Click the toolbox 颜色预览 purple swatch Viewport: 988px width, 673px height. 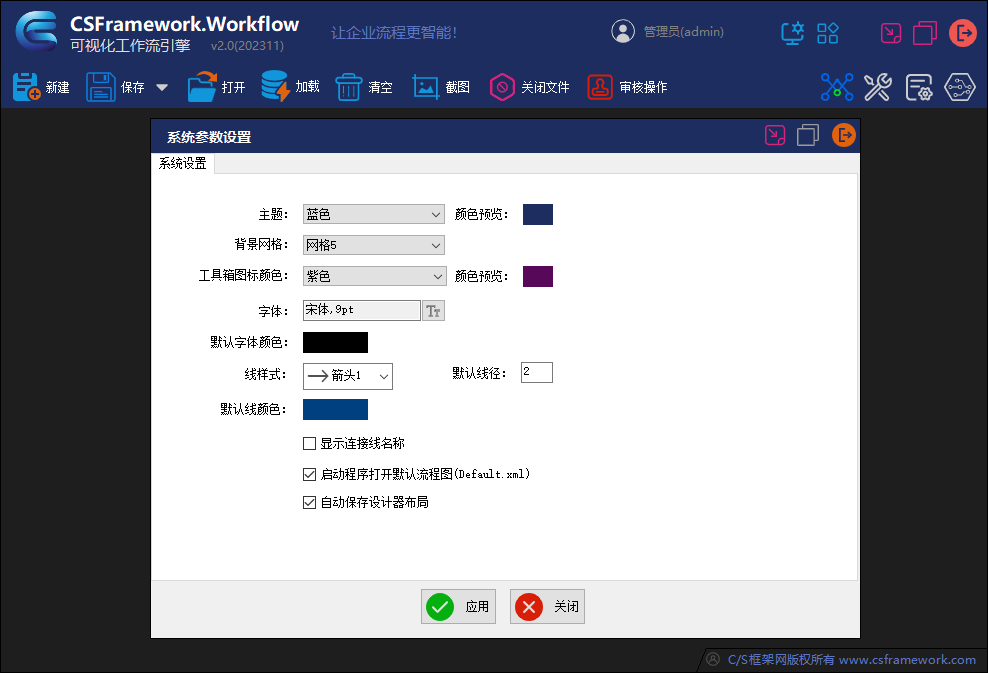[x=538, y=276]
